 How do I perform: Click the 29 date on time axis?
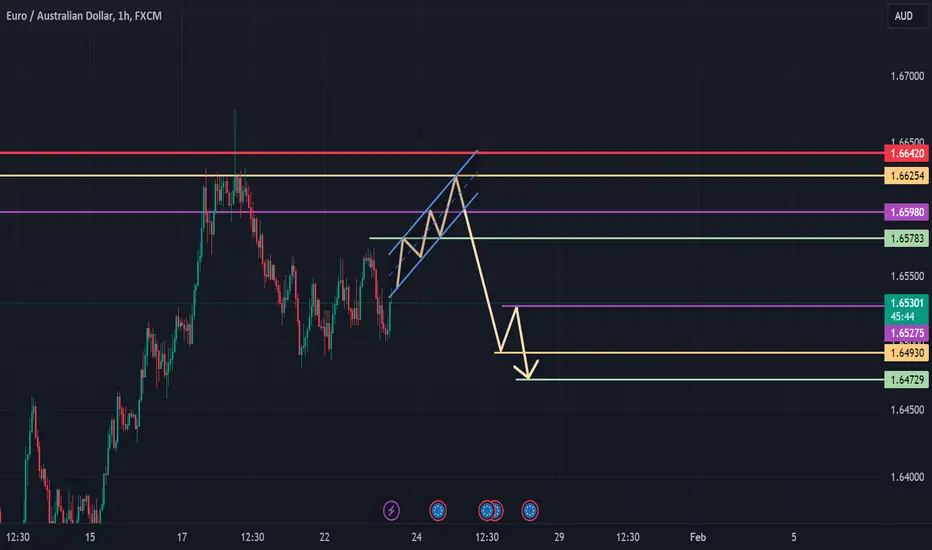pyautogui.click(x=559, y=537)
